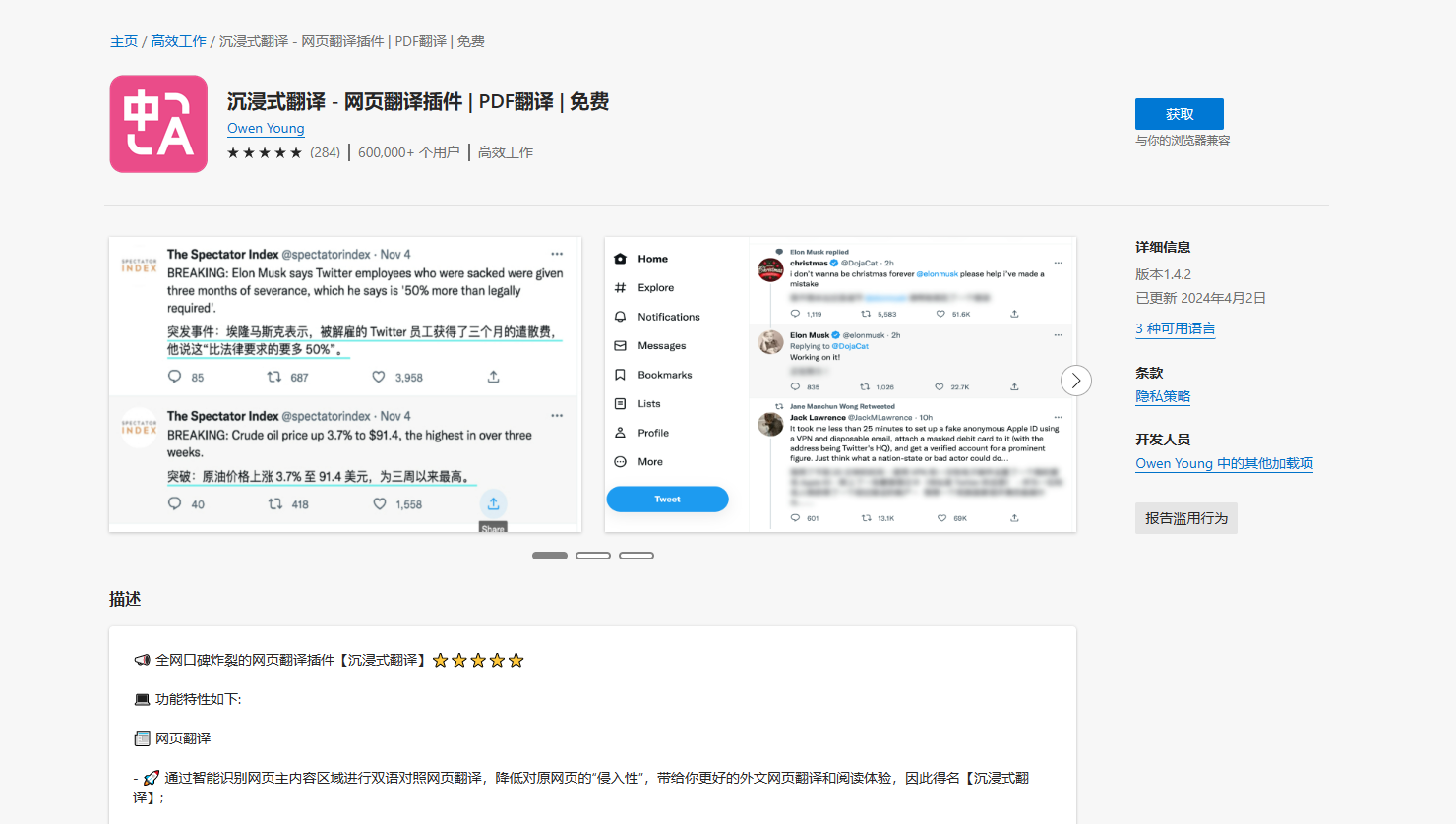Select the first carousel page indicator
The image size is (1456, 824).
pos(550,556)
